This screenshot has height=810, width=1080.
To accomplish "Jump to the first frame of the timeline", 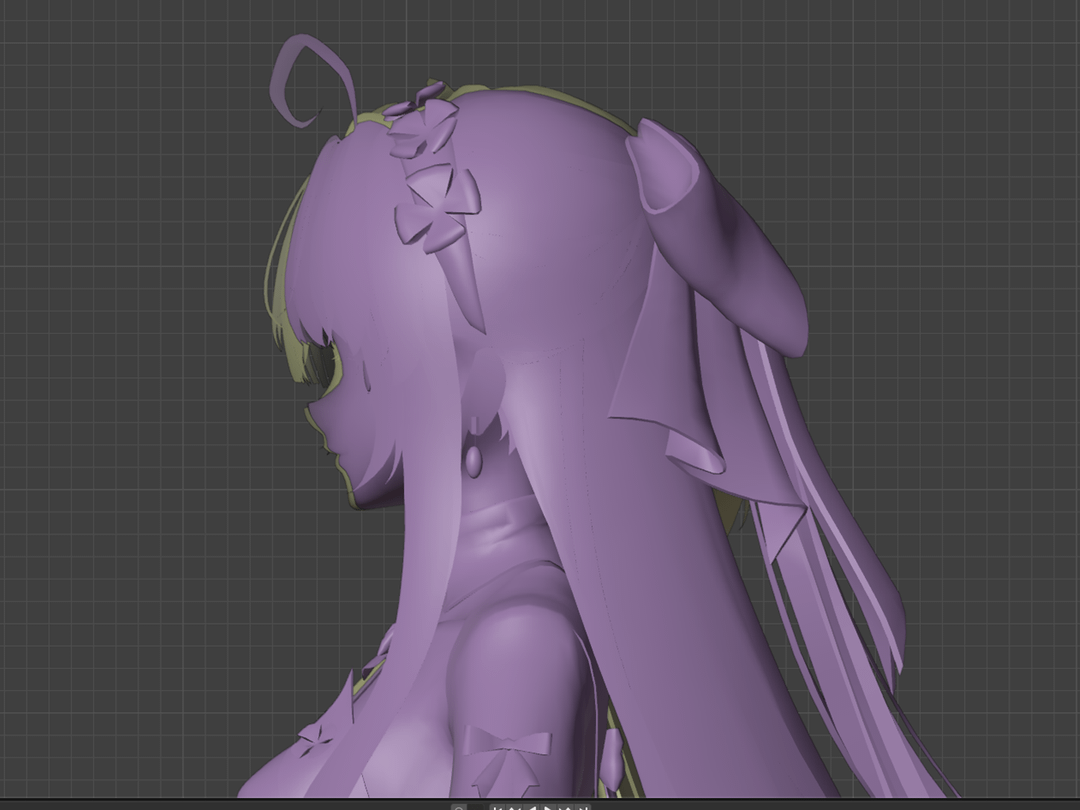I will pyautogui.click(x=497, y=807).
